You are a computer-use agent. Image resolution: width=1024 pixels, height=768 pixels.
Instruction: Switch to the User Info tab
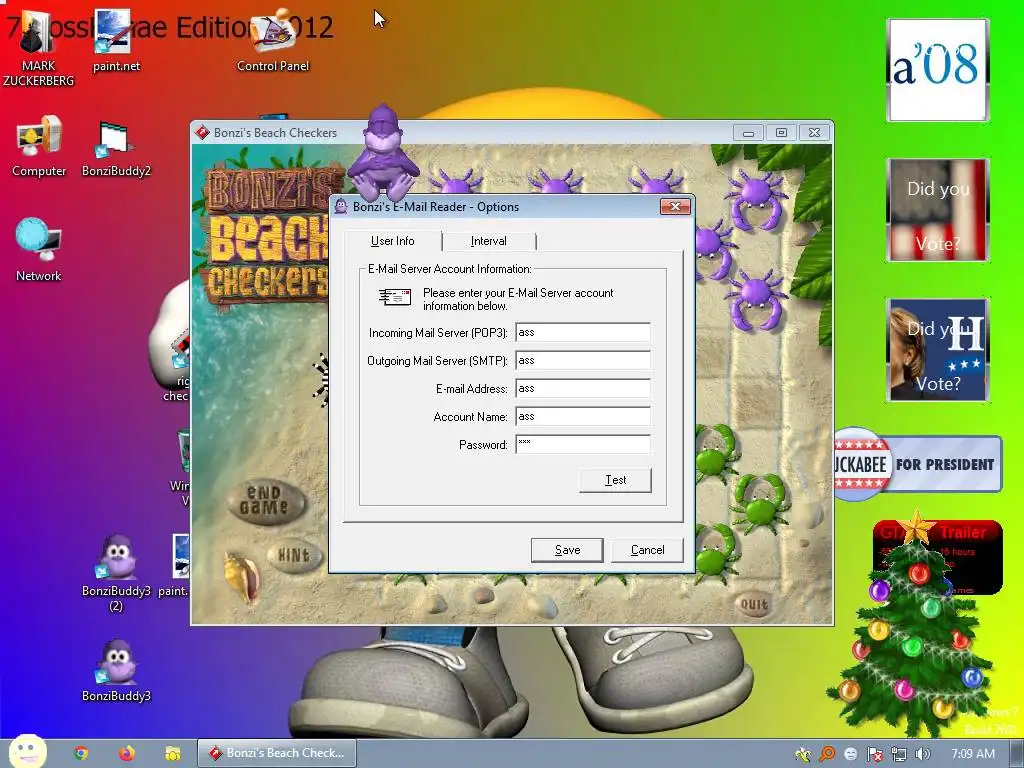click(x=392, y=241)
